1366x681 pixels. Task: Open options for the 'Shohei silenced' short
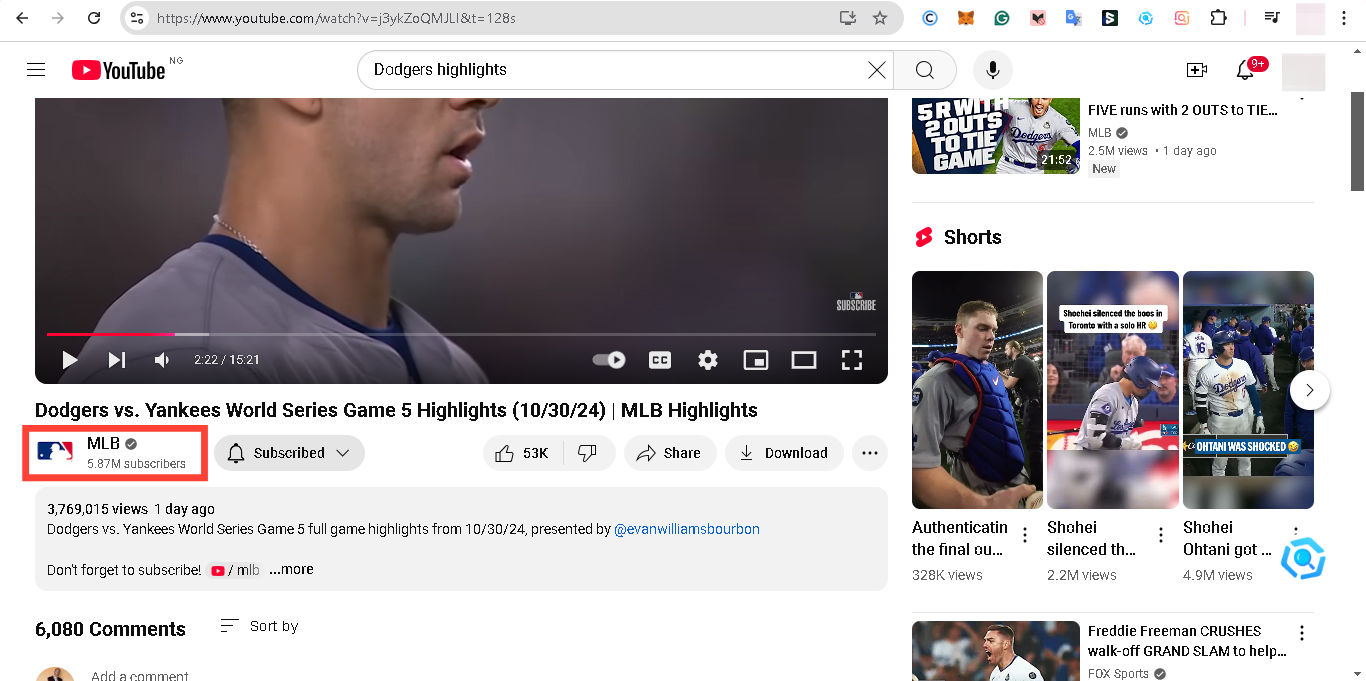coord(1161,535)
